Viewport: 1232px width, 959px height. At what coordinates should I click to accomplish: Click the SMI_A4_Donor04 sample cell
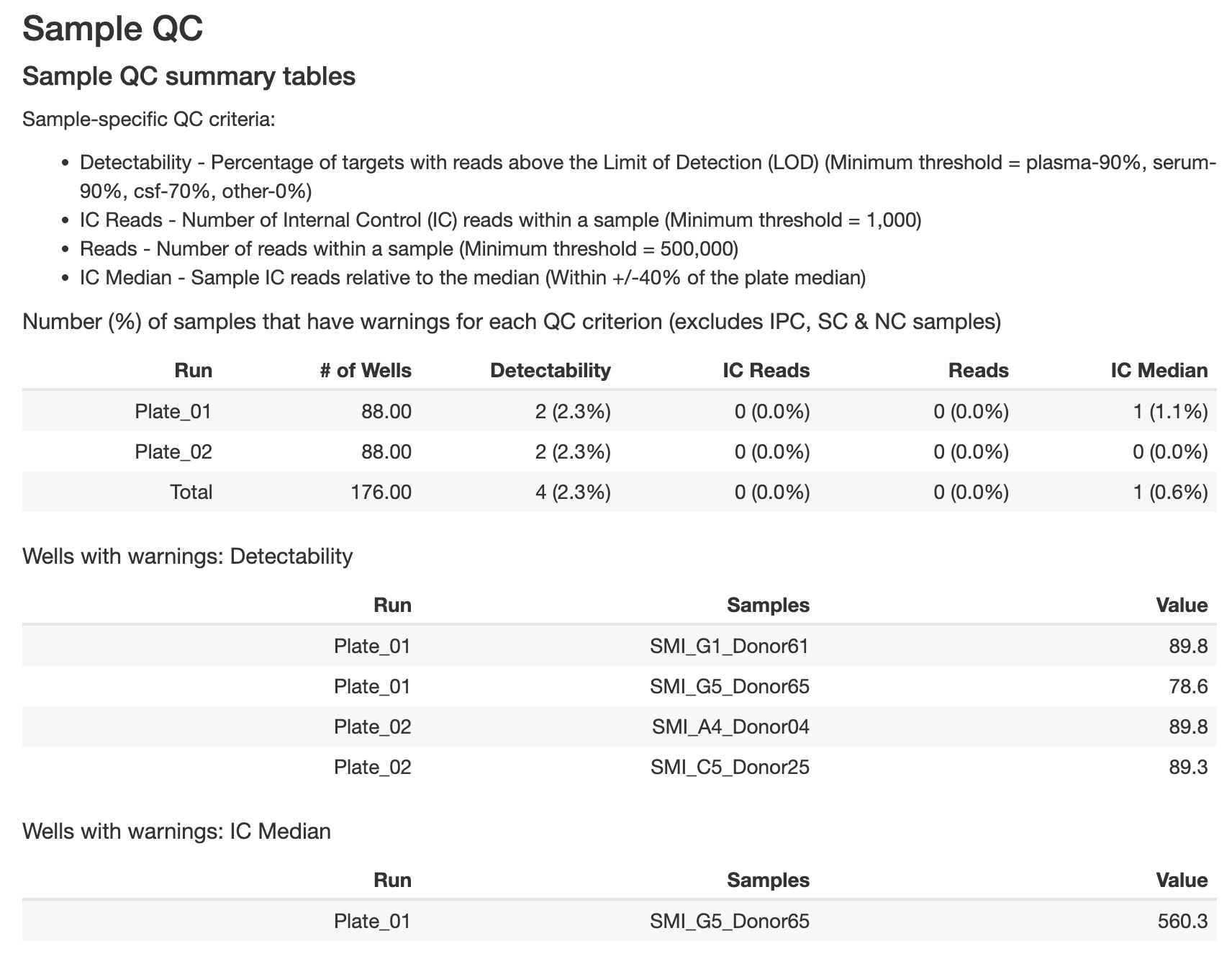point(730,726)
